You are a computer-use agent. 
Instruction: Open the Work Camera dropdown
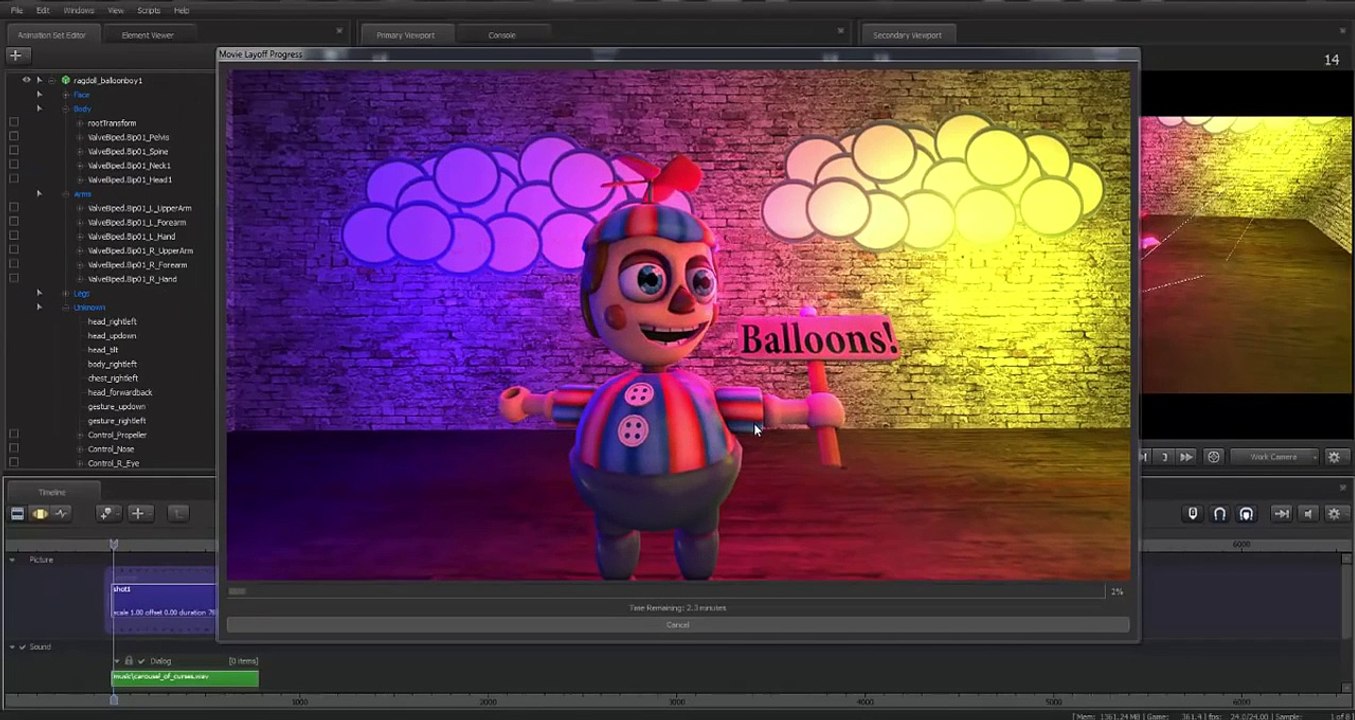pyautogui.click(x=1277, y=457)
